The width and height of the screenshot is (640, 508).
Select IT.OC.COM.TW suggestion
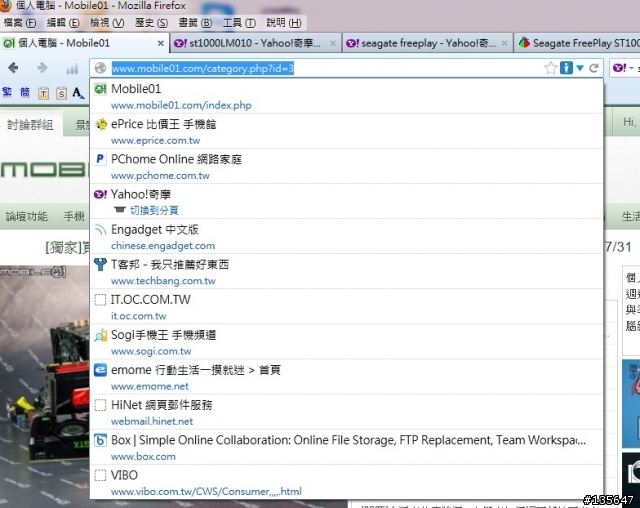click(346, 307)
